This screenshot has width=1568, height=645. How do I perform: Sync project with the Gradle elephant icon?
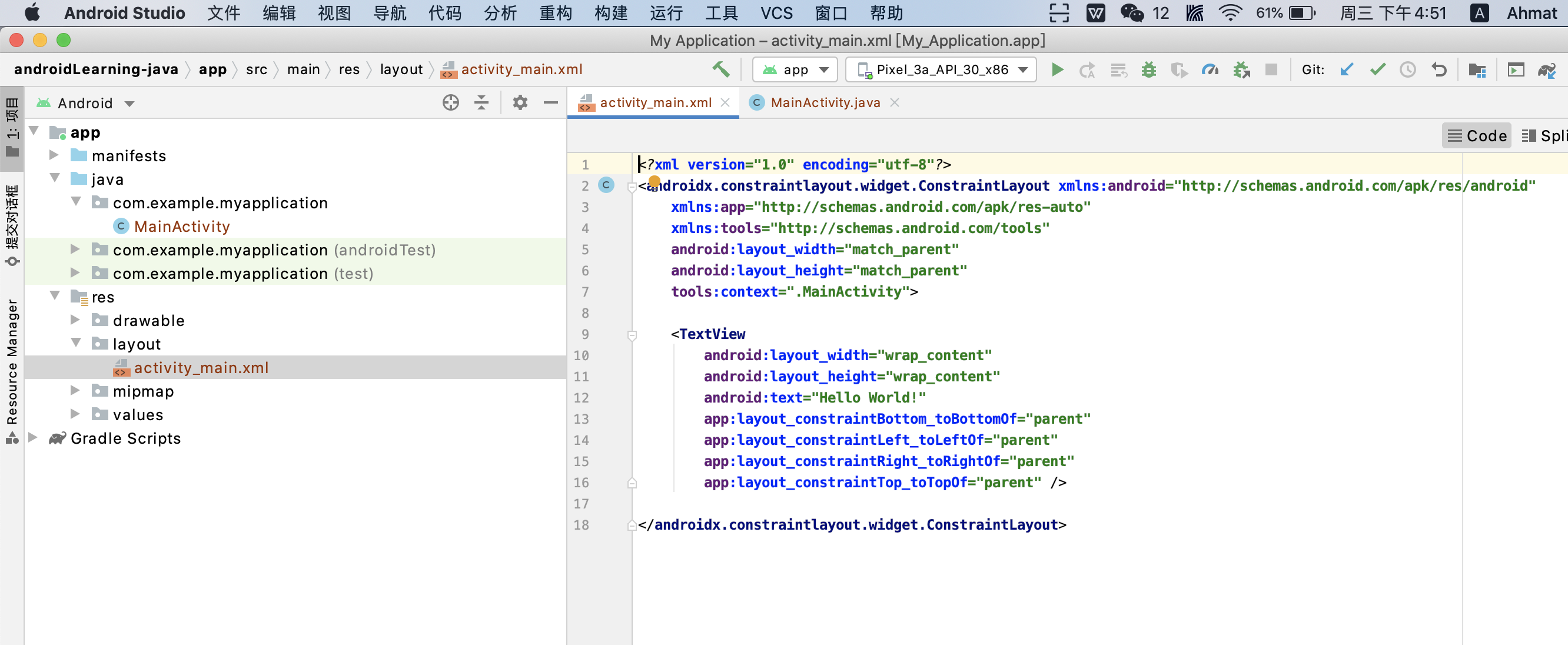(x=1547, y=69)
